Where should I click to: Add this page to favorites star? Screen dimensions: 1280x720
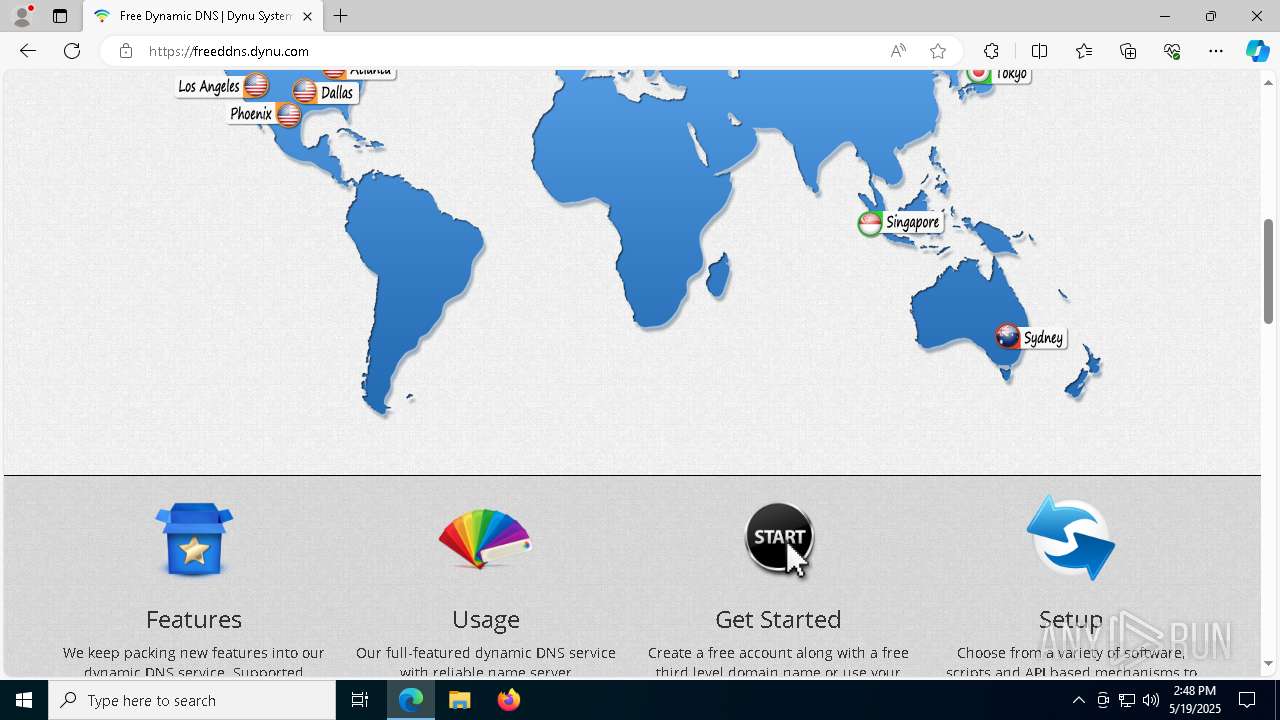(938, 51)
